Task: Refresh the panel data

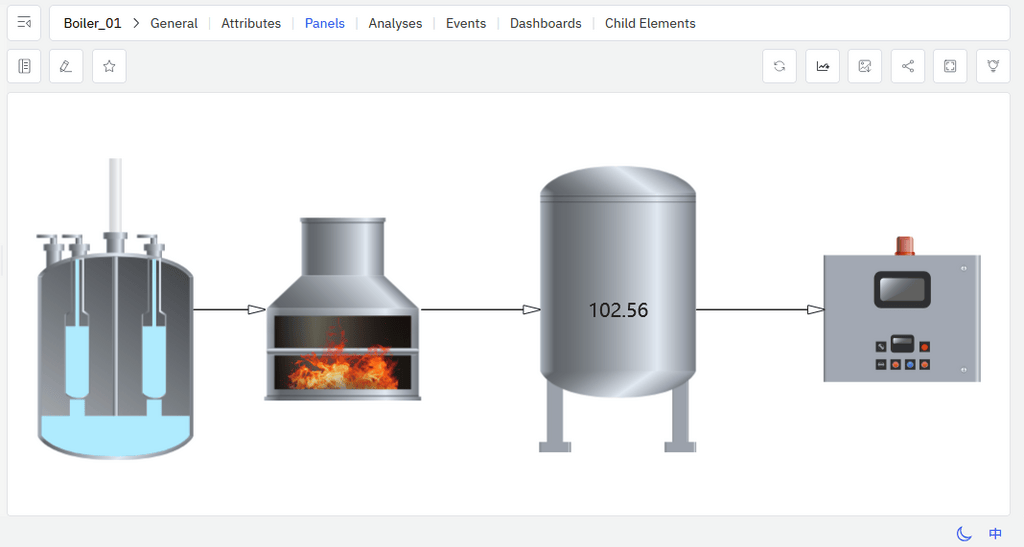Action: [x=779, y=66]
